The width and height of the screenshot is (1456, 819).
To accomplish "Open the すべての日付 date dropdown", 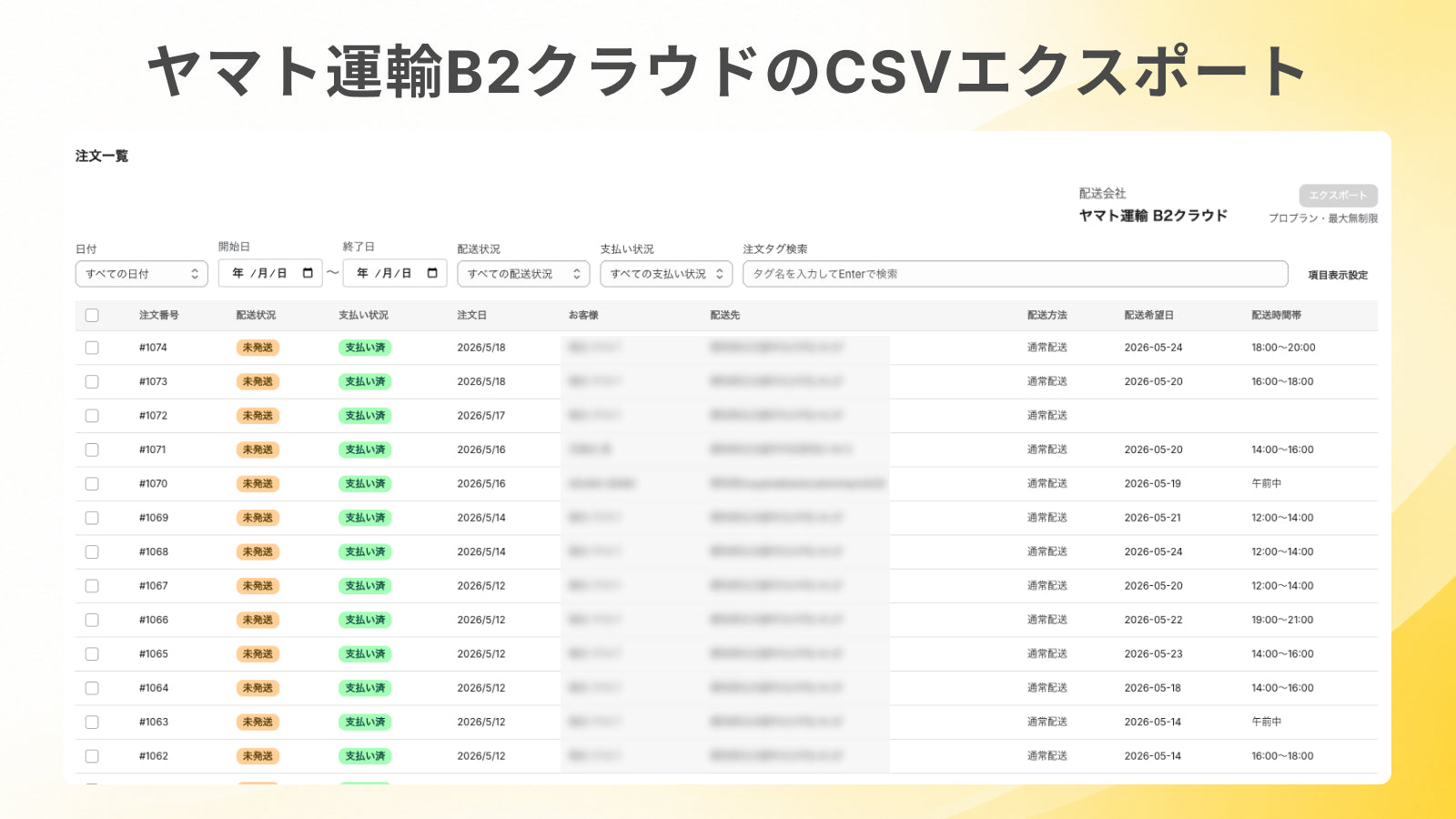I will pos(142,274).
